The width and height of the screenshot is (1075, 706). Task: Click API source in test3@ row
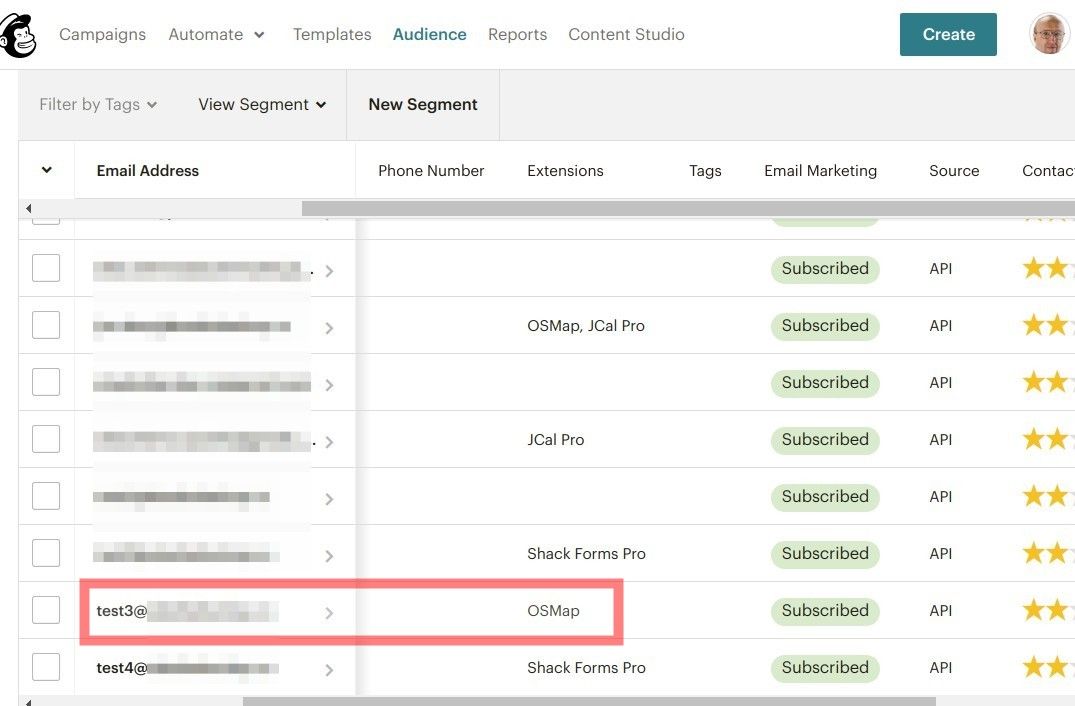941,611
